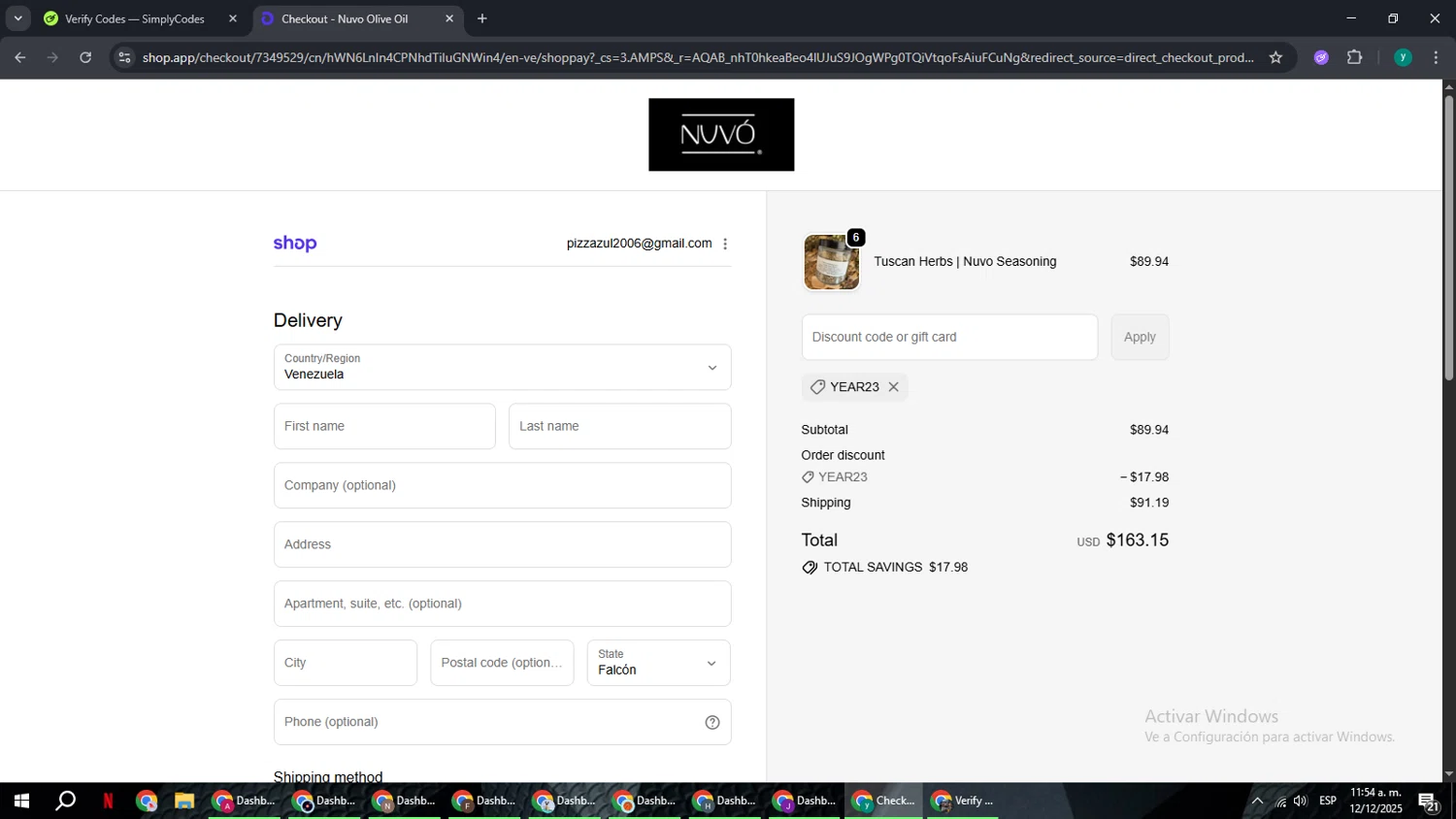Focus the First name field
This screenshot has height=819, width=1456.
[x=384, y=426]
